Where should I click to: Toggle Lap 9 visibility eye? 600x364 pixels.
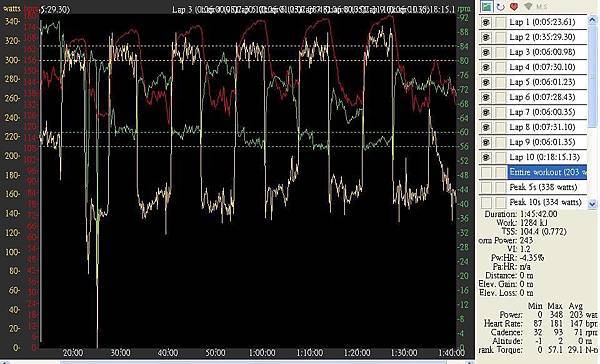486,142
